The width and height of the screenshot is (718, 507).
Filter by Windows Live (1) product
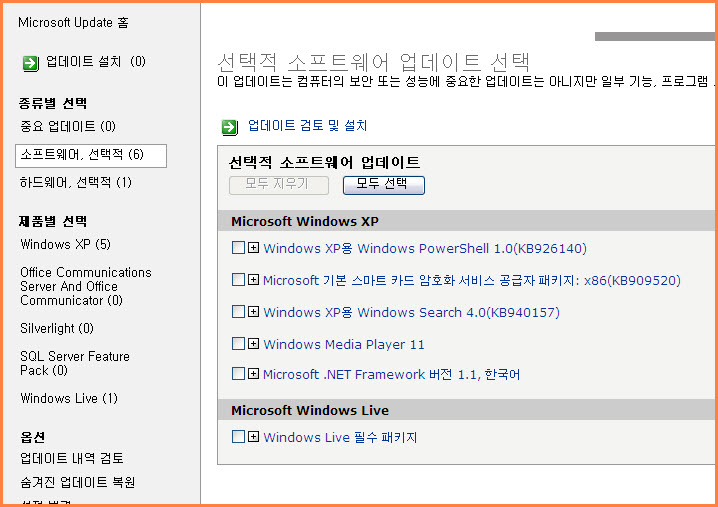tap(69, 398)
